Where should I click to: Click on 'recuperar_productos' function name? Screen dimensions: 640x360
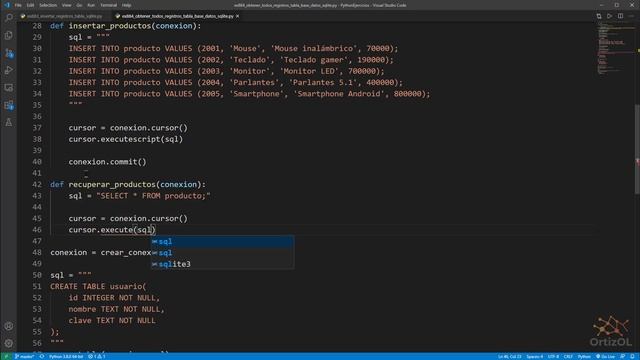coord(112,184)
